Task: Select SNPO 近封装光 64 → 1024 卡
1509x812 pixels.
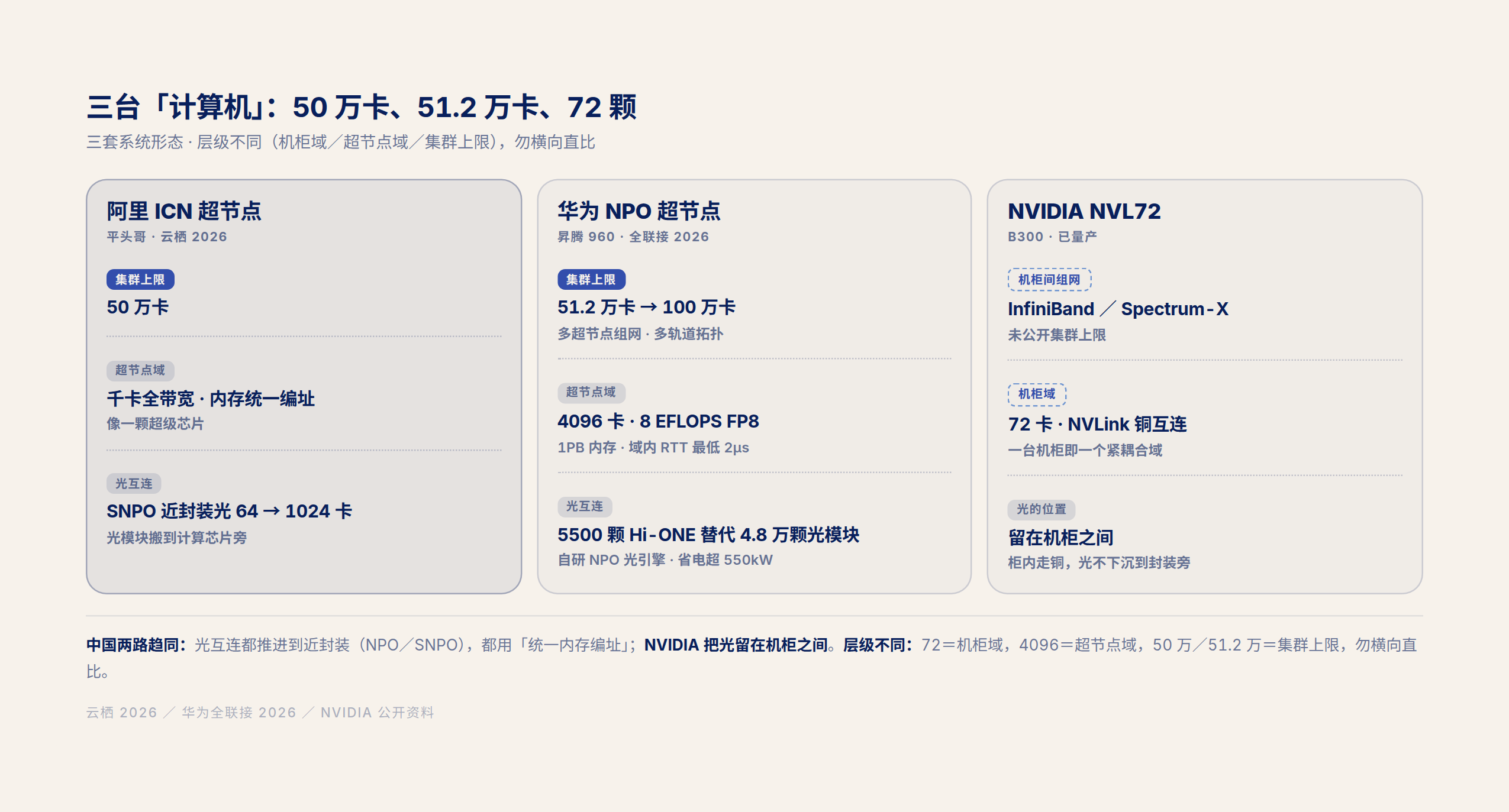Action: [230, 511]
